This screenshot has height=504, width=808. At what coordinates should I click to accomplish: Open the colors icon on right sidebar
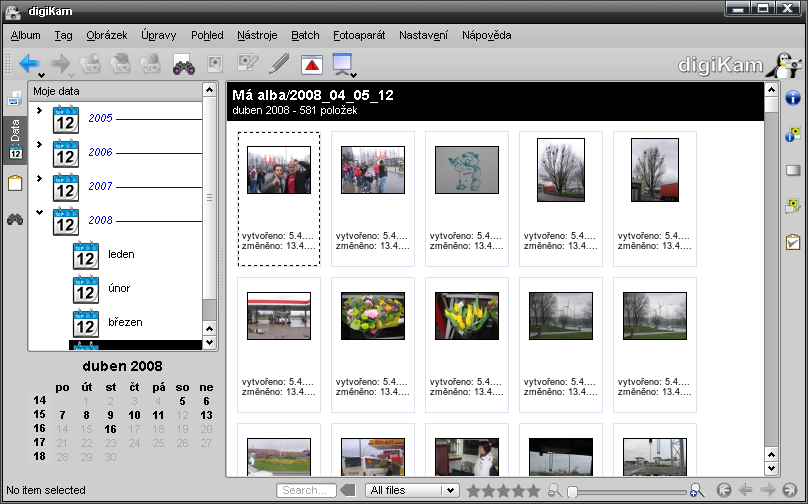[x=793, y=170]
